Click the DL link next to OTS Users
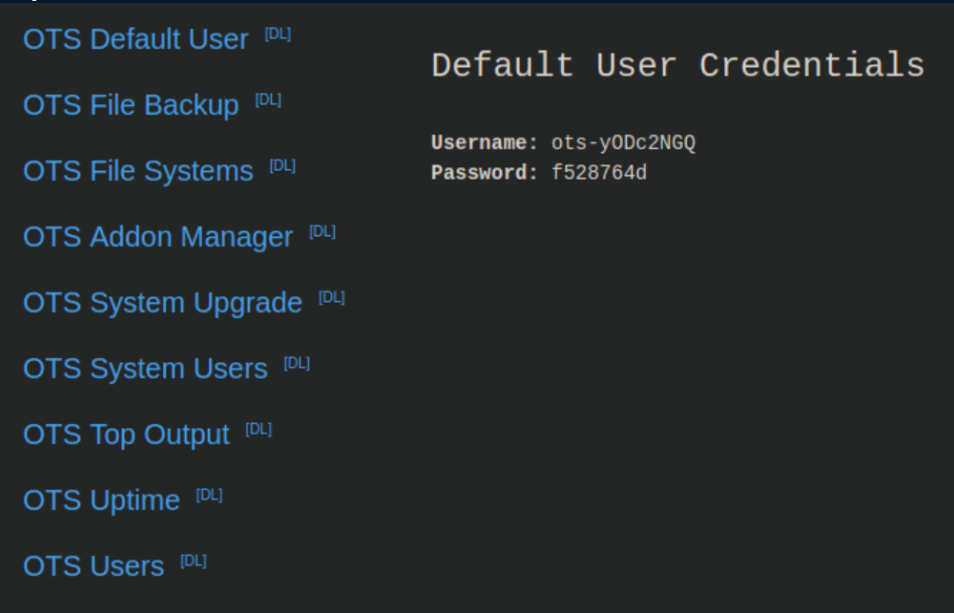Screen dimensions: 954x613 point(193,561)
